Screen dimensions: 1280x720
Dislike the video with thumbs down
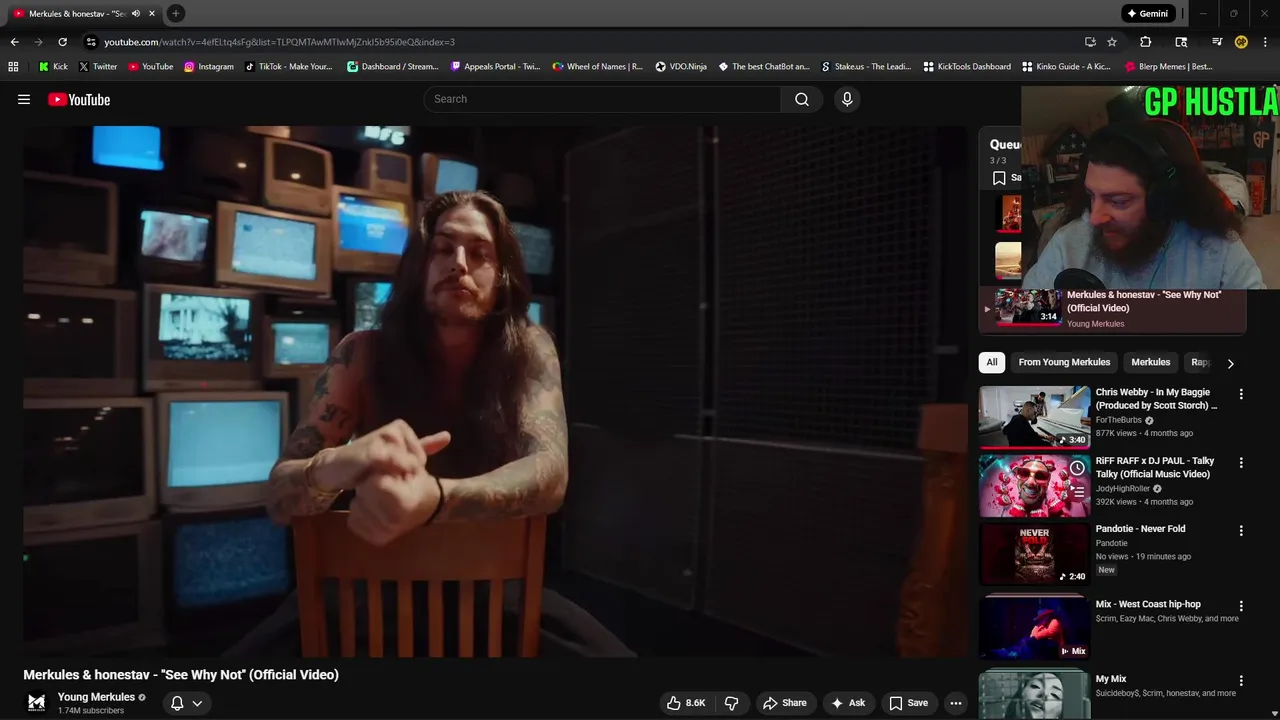pyautogui.click(x=731, y=703)
